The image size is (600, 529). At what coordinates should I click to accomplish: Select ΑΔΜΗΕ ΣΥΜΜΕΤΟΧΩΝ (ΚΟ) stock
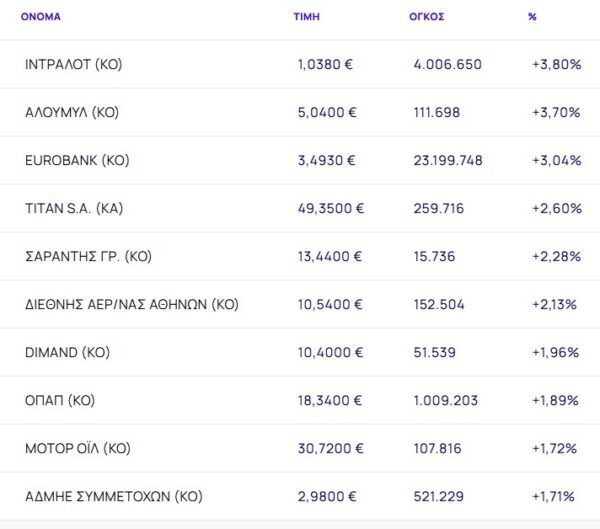tap(113, 497)
